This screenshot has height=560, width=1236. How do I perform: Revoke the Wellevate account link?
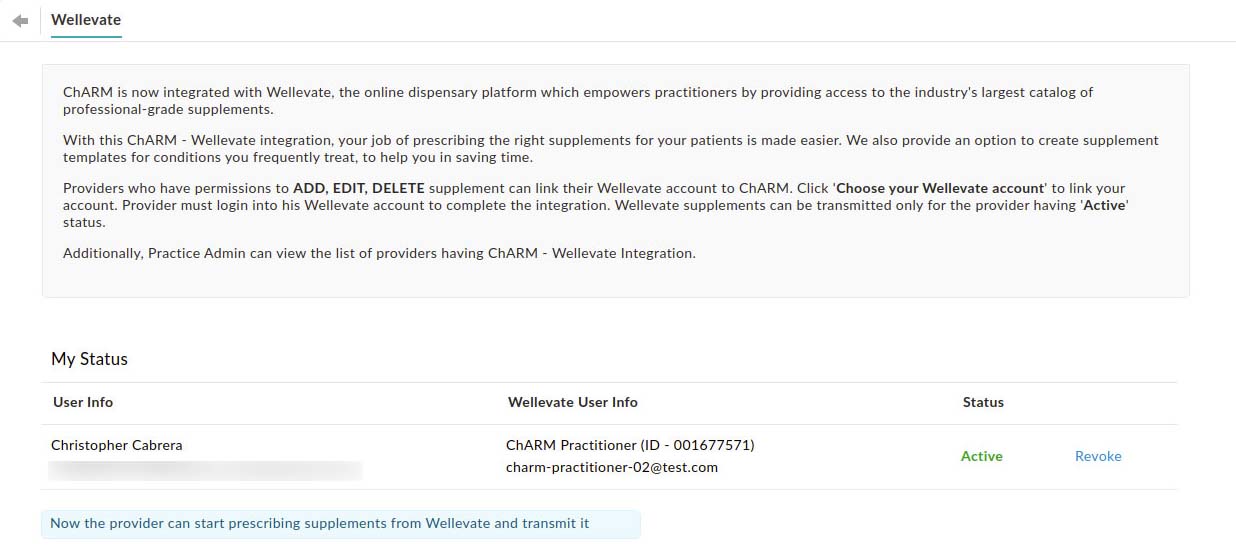1098,456
